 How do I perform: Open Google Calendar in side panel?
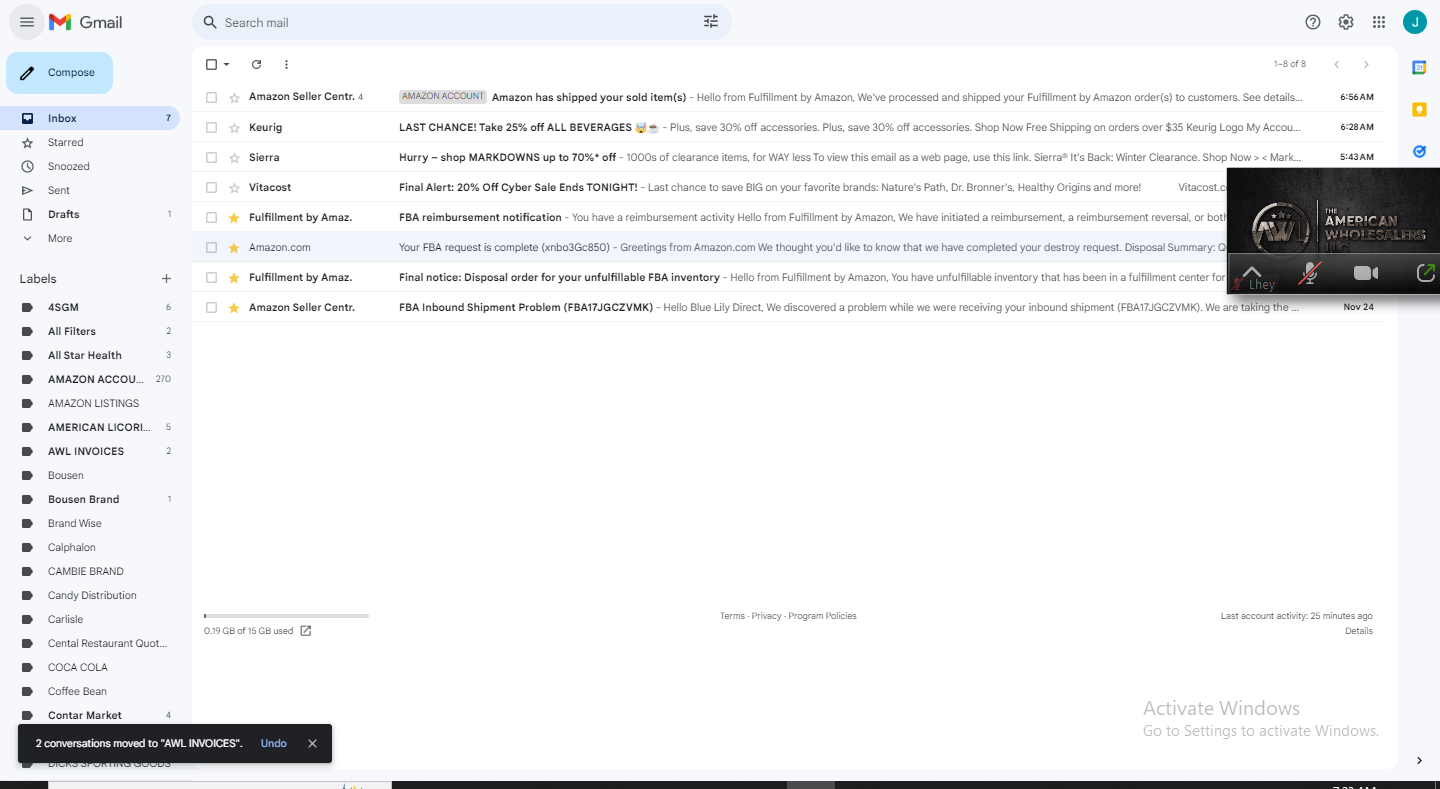pos(1419,67)
